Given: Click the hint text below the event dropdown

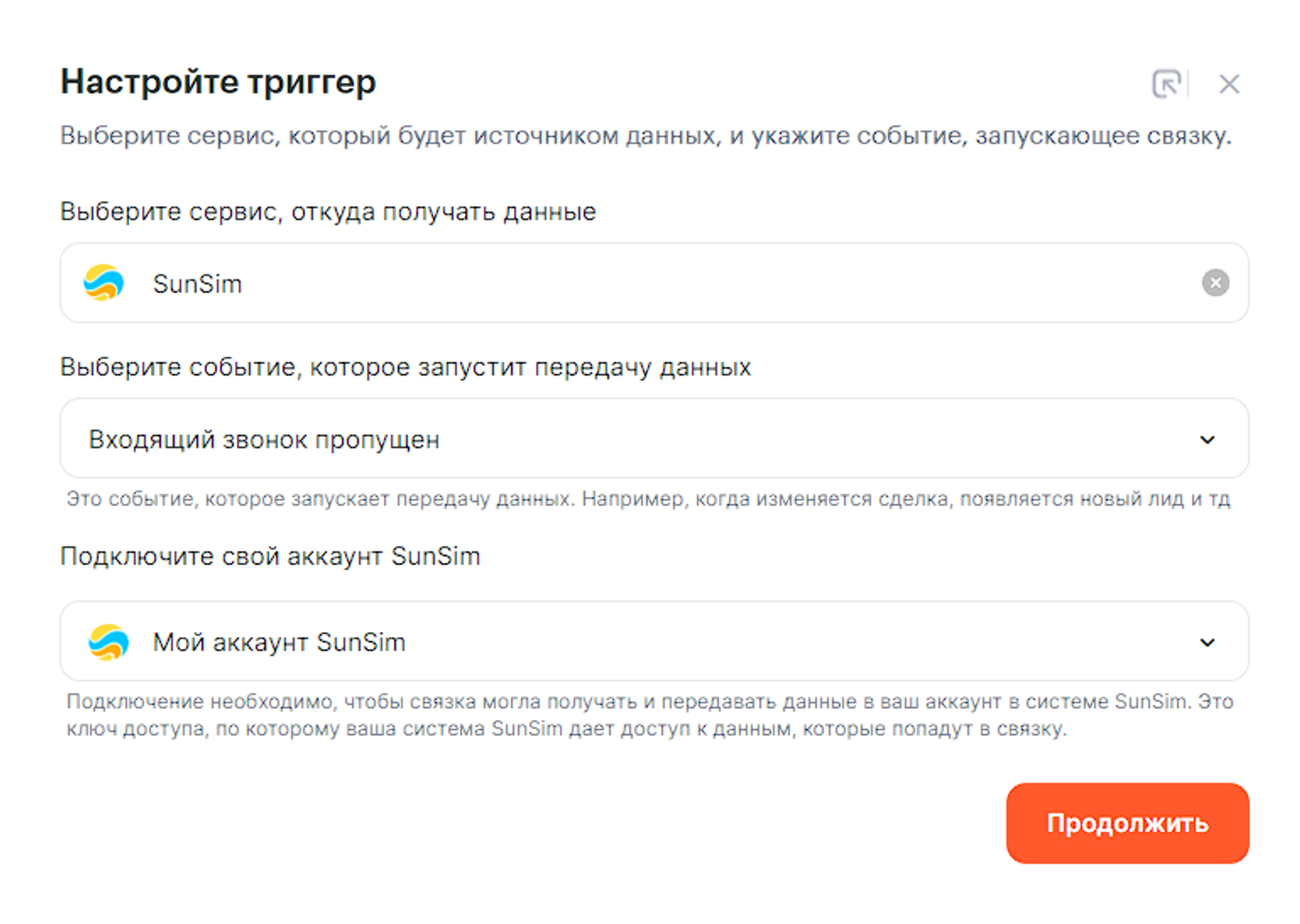Looking at the screenshot, I should coord(648,499).
